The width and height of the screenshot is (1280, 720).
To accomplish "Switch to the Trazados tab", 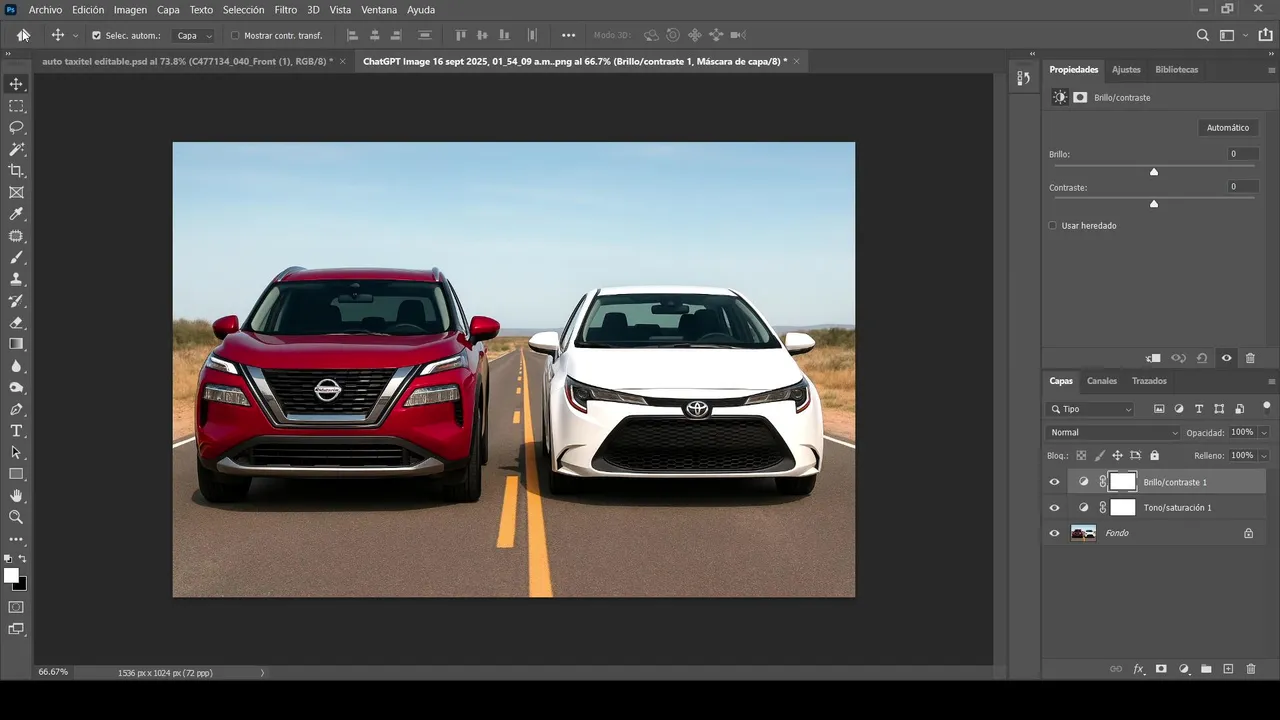I will point(1149,381).
